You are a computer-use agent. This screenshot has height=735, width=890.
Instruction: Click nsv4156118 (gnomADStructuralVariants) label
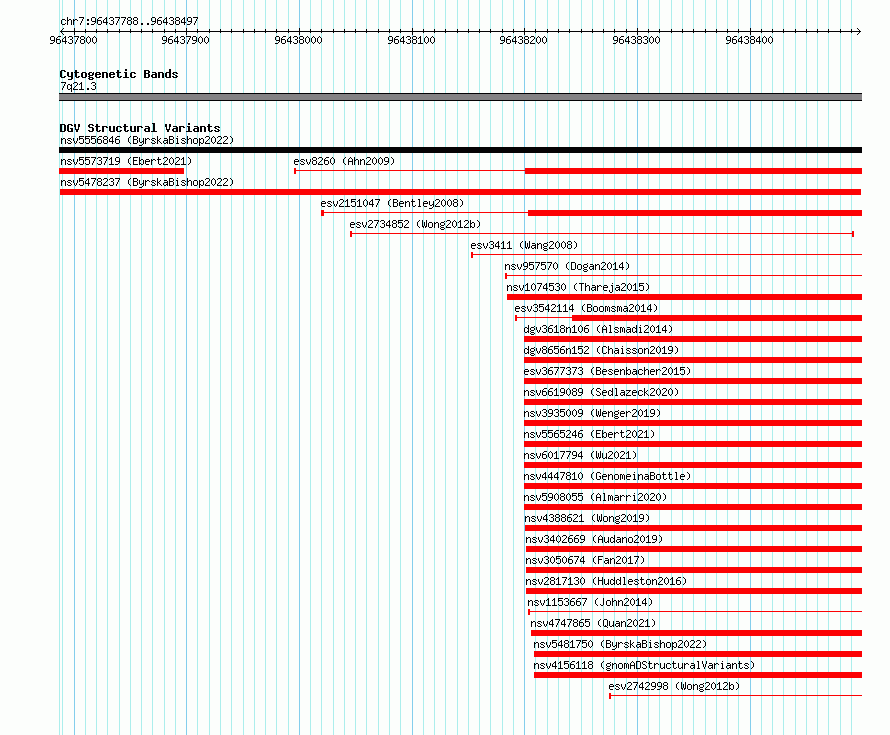pyautogui.click(x=644, y=665)
